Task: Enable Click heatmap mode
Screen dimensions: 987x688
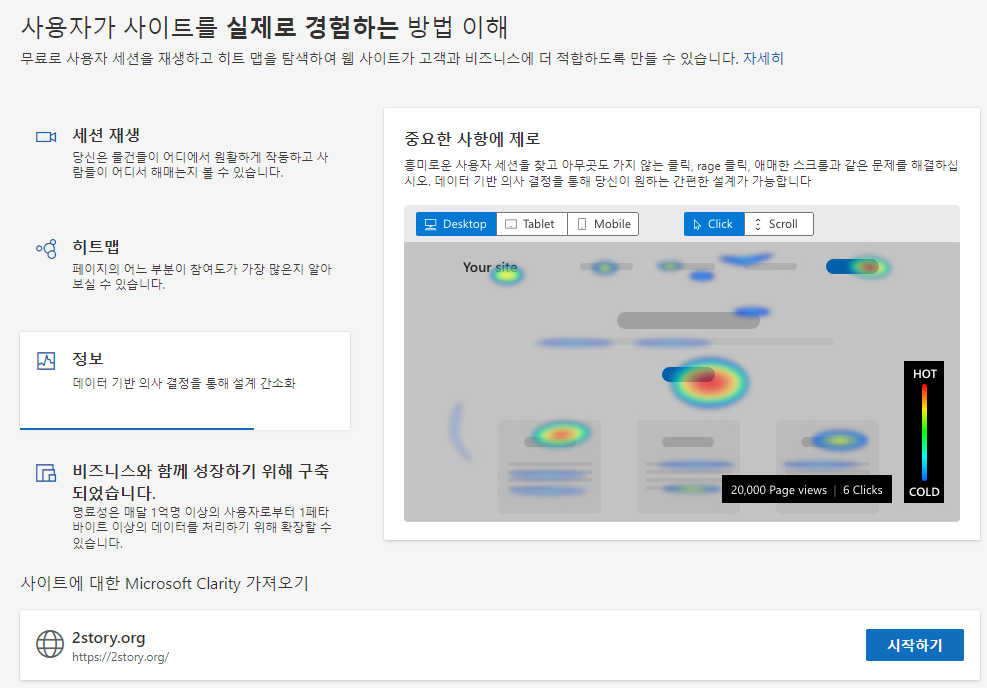Action: (713, 223)
